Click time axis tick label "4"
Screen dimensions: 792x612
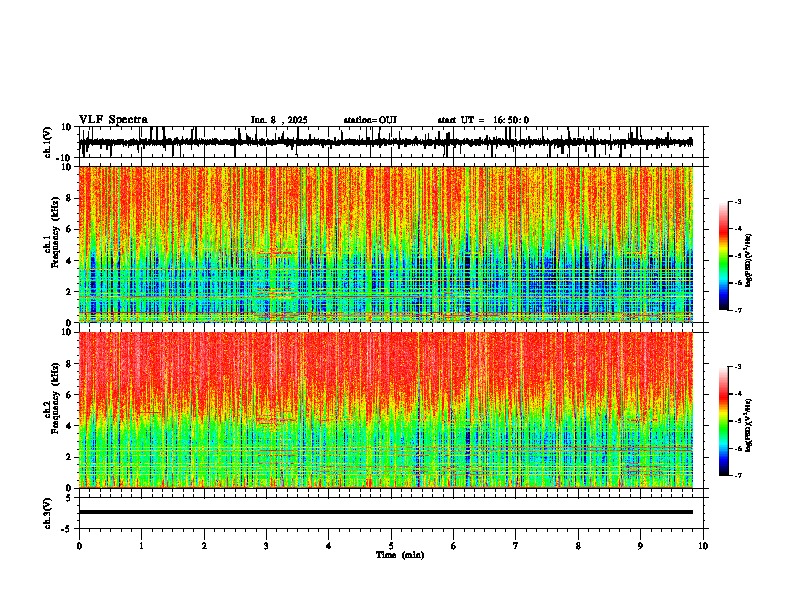(x=329, y=546)
